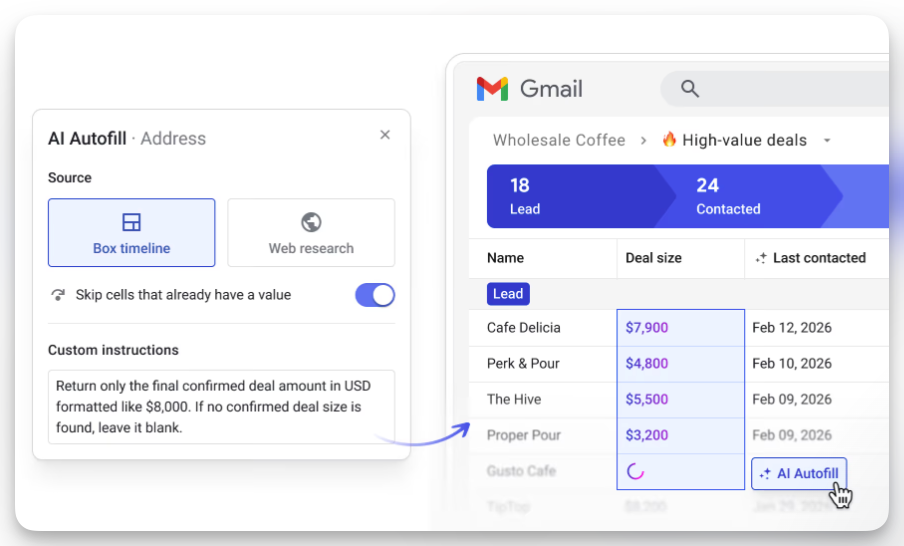Select Box timeline as source
904x546 pixels.
(x=131, y=232)
